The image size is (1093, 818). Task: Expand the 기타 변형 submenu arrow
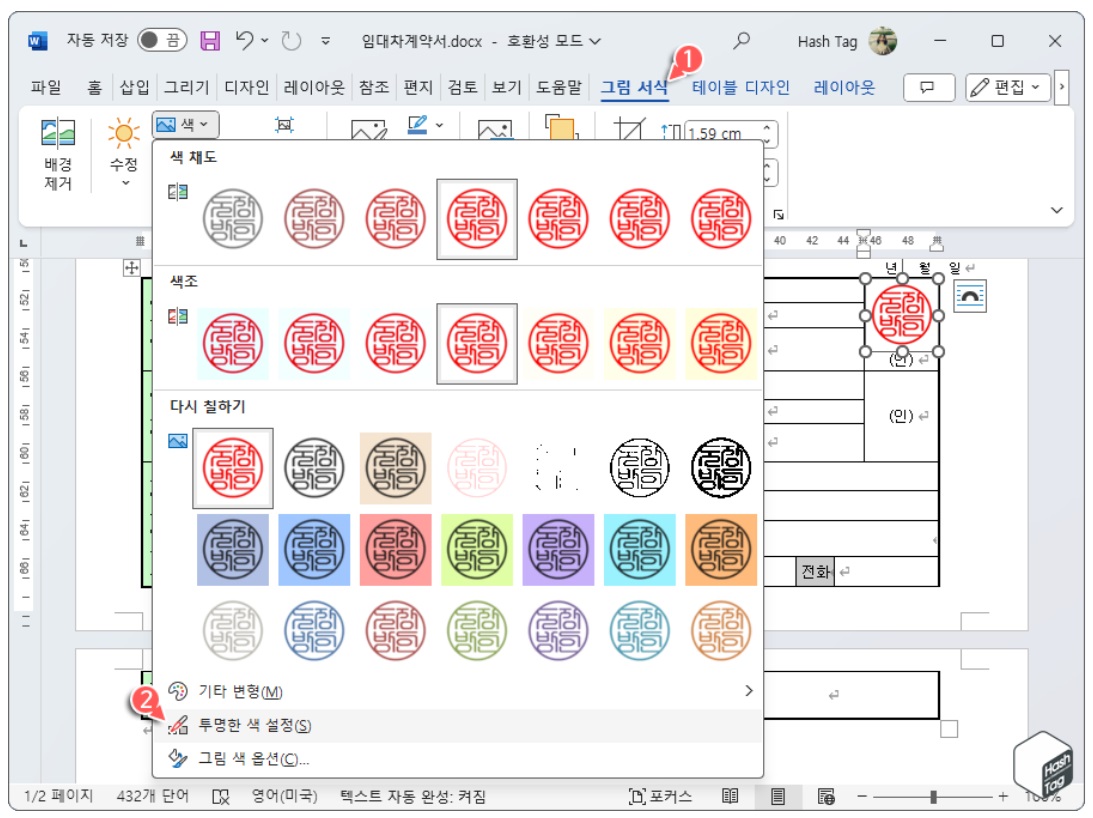click(x=749, y=690)
